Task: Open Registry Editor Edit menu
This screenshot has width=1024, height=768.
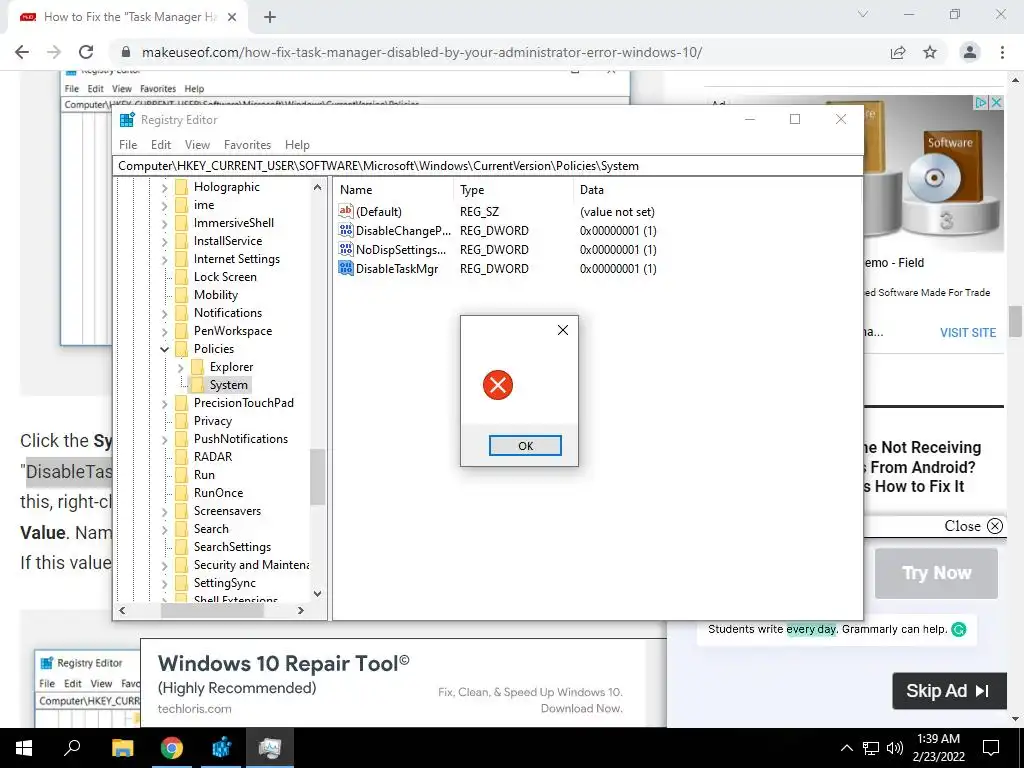Action: pos(161,145)
